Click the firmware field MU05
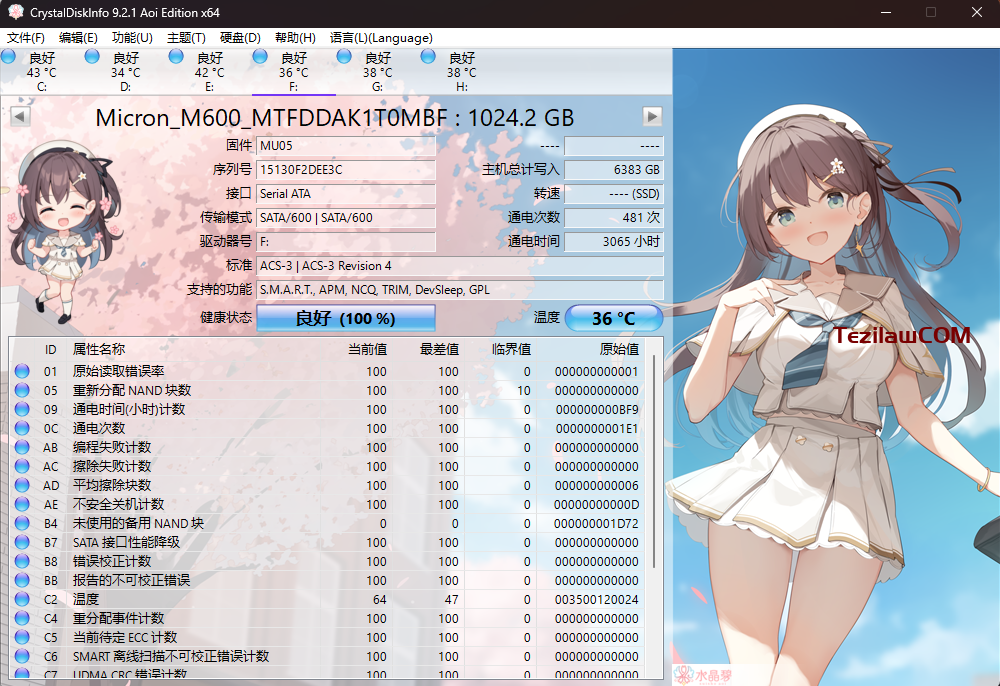Viewport: 1000px width, 686px height. pyautogui.click(x=346, y=146)
